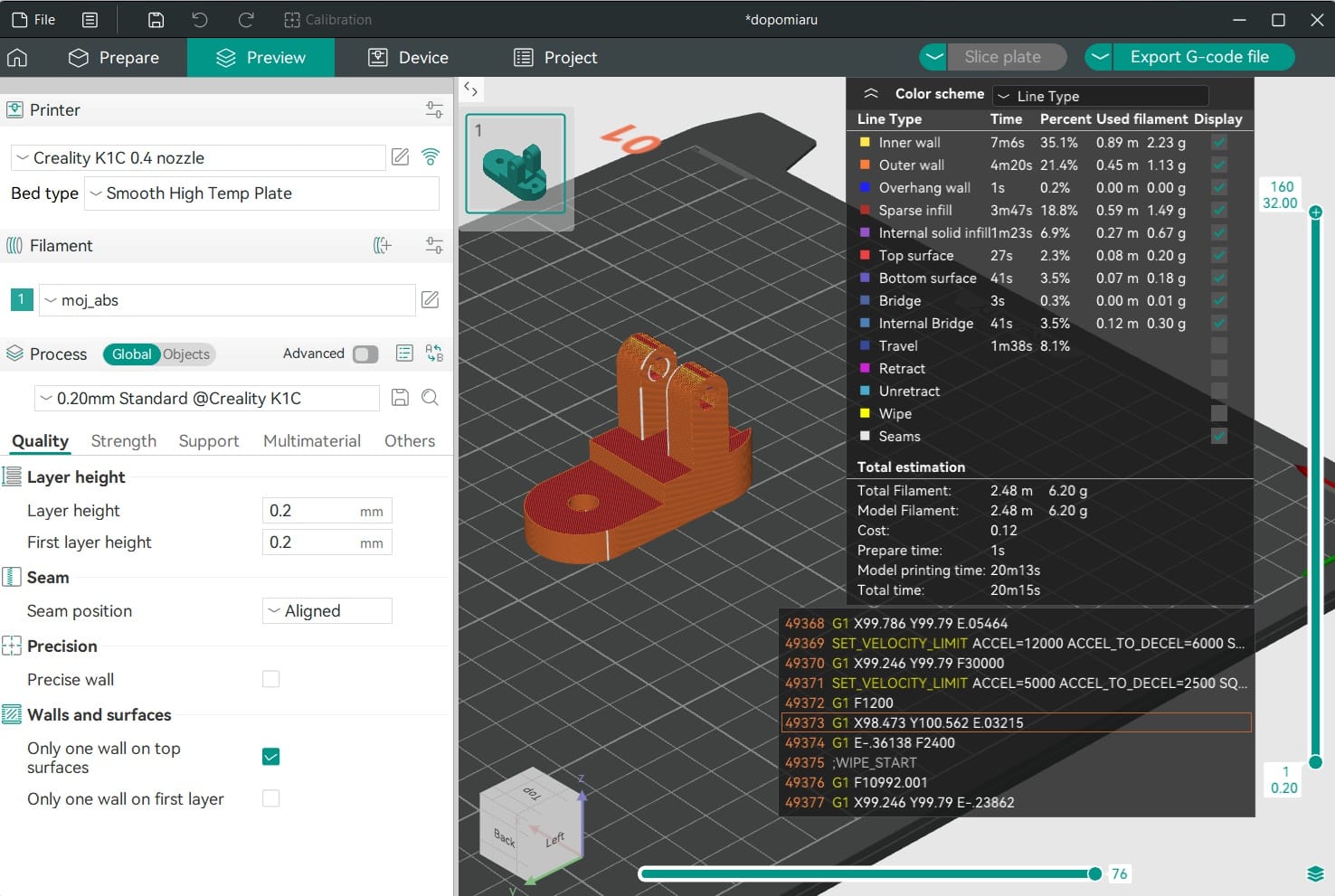Open the Strength settings tab

click(x=124, y=441)
